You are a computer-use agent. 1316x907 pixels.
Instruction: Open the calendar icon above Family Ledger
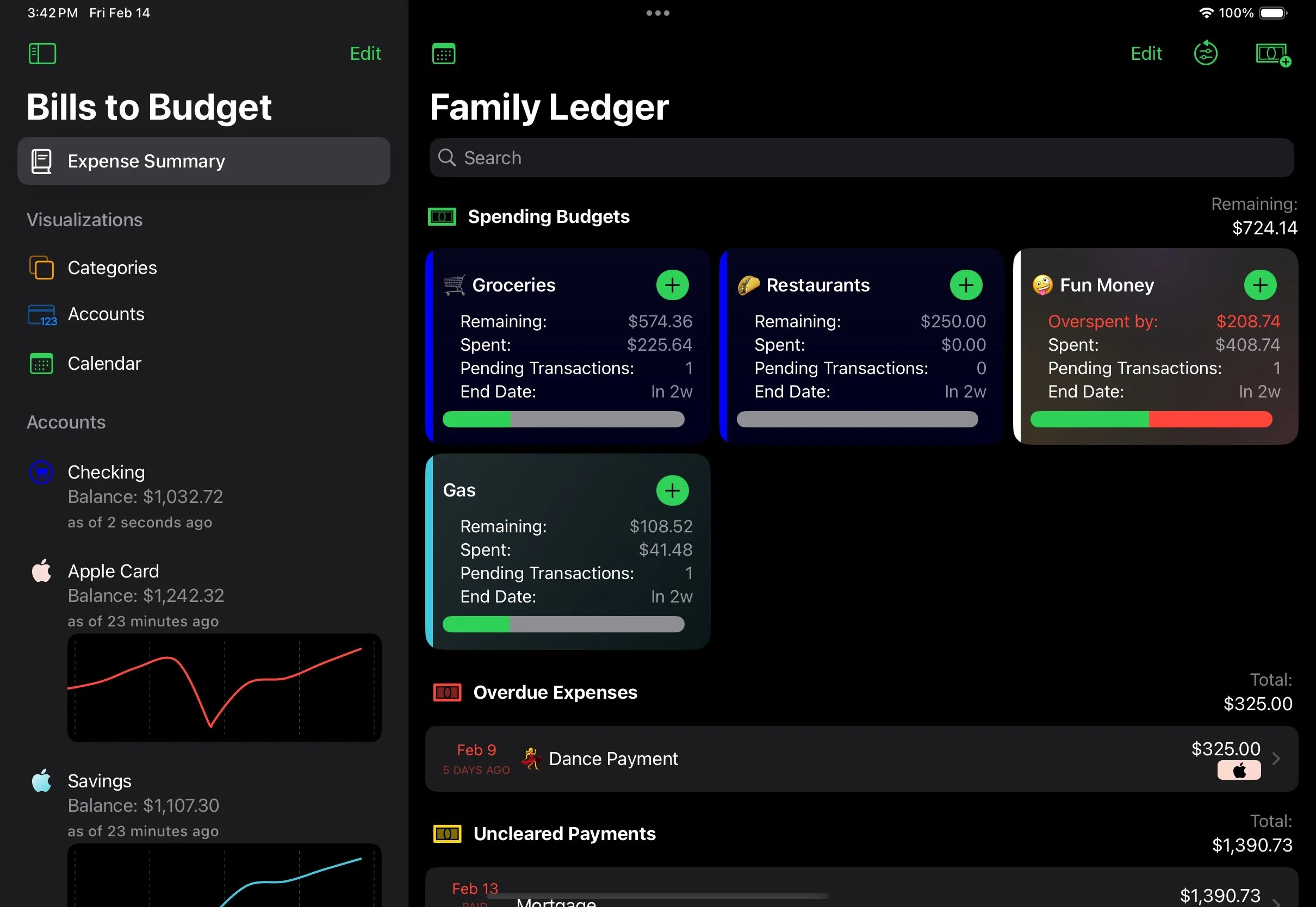(x=443, y=54)
